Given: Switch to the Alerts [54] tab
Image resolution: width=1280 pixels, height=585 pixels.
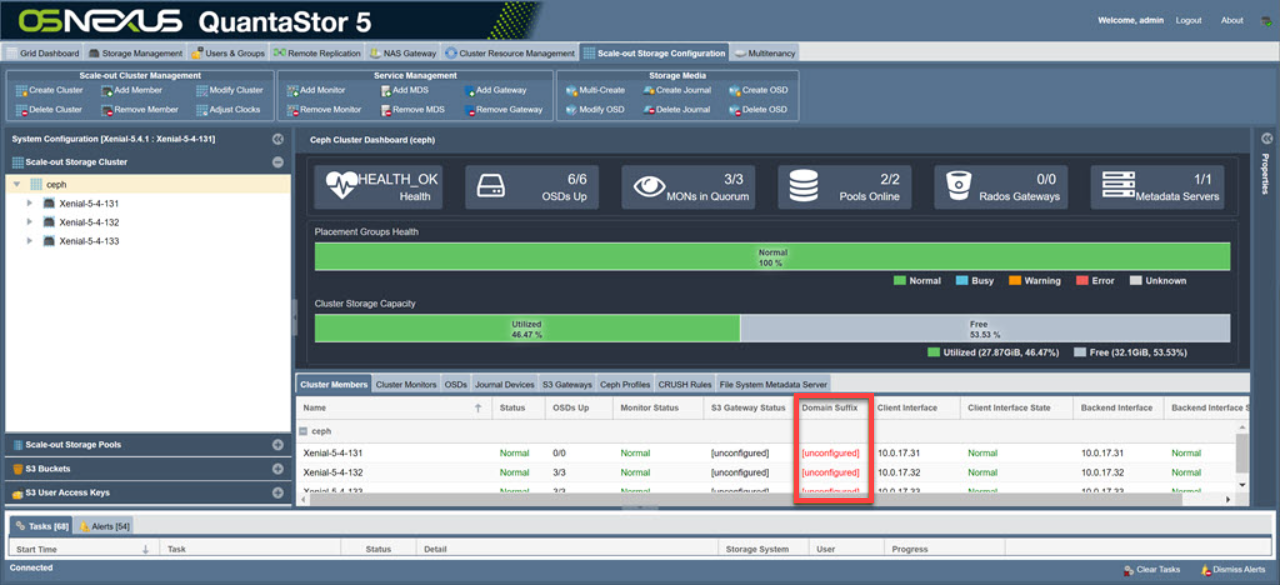Looking at the screenshot, I should tap(104, 526).
